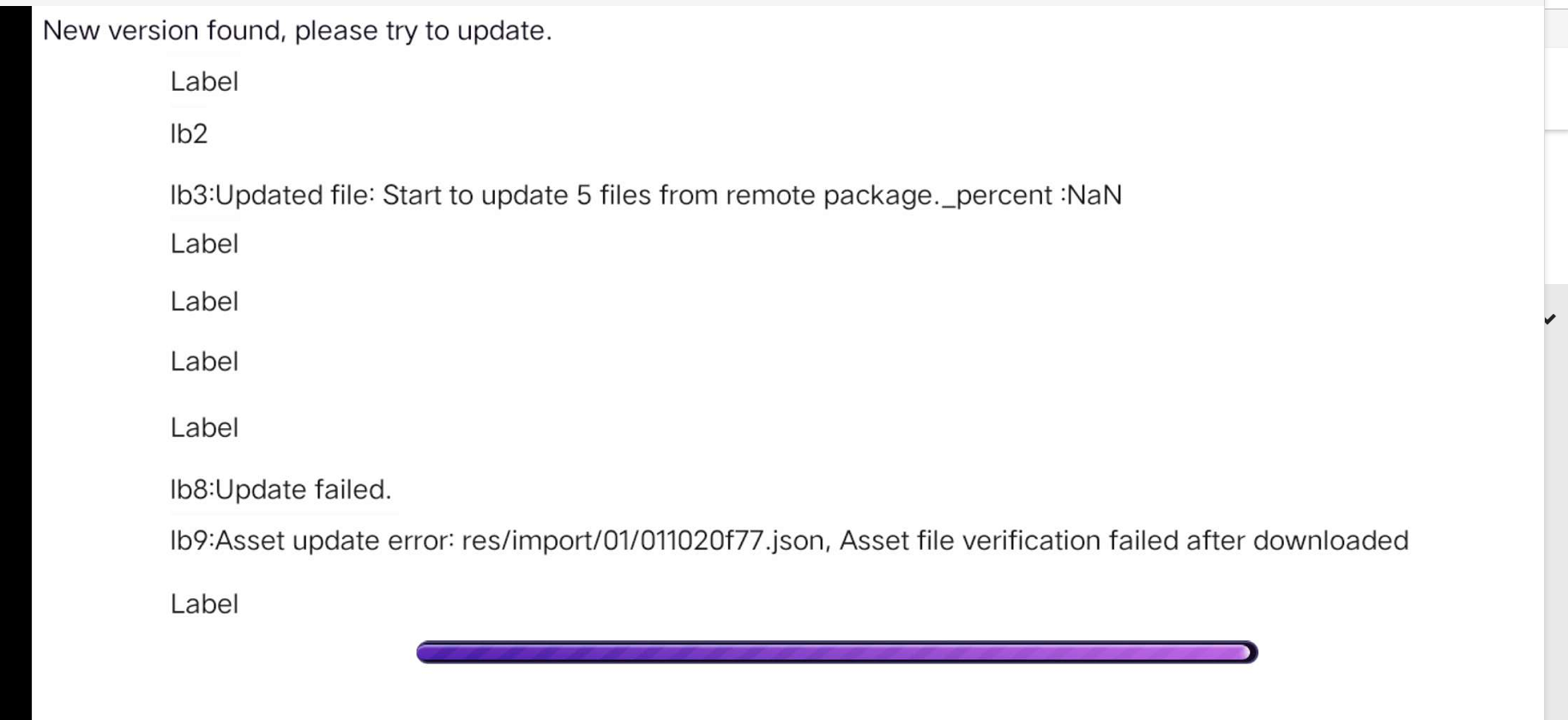Click "Asset file verification failed after downloaded" text
Screen dimensions: 1568x720
coord(1124,541)
